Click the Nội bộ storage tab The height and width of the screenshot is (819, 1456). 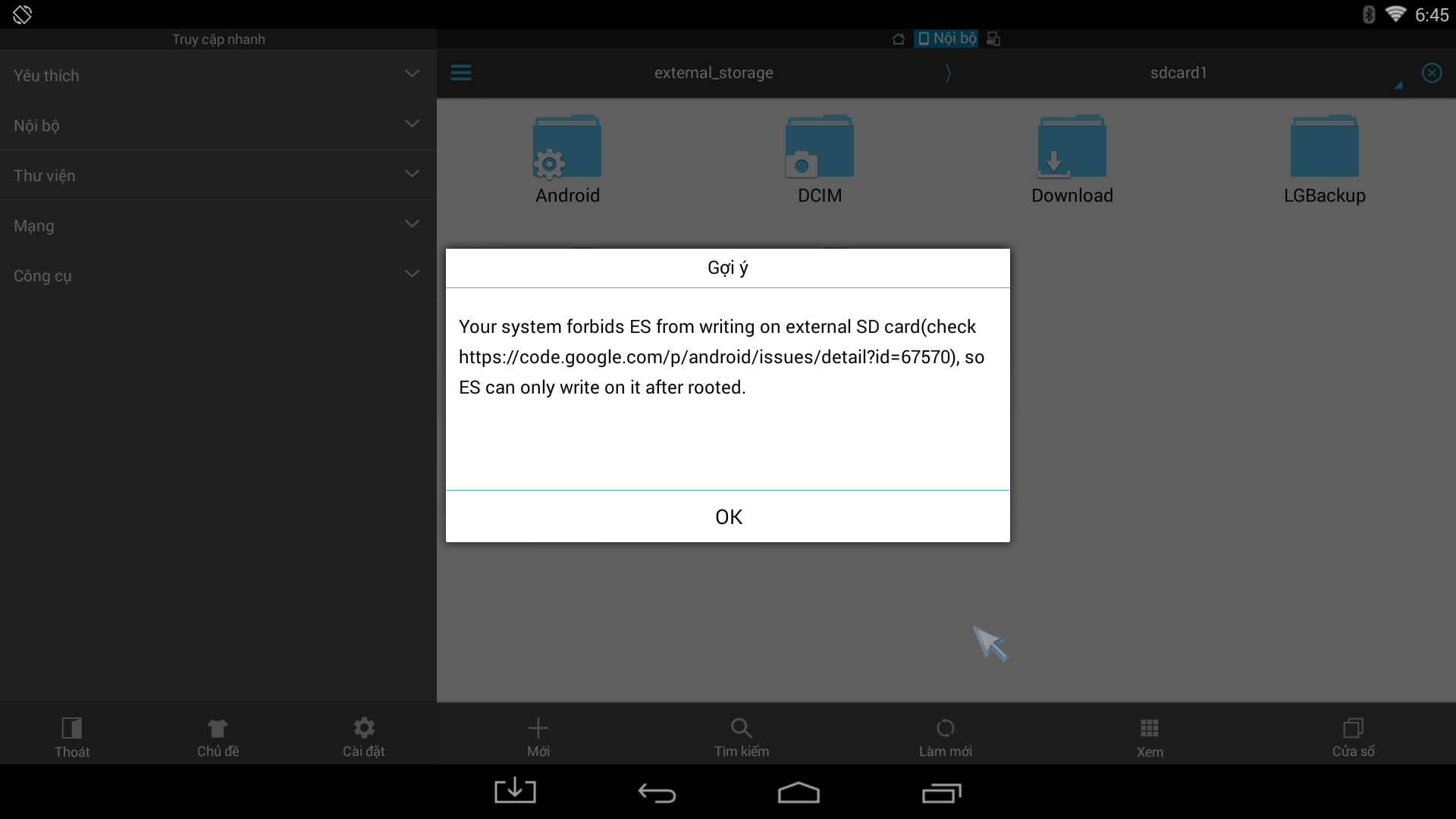pyautogui.click(x=946, y=38)
